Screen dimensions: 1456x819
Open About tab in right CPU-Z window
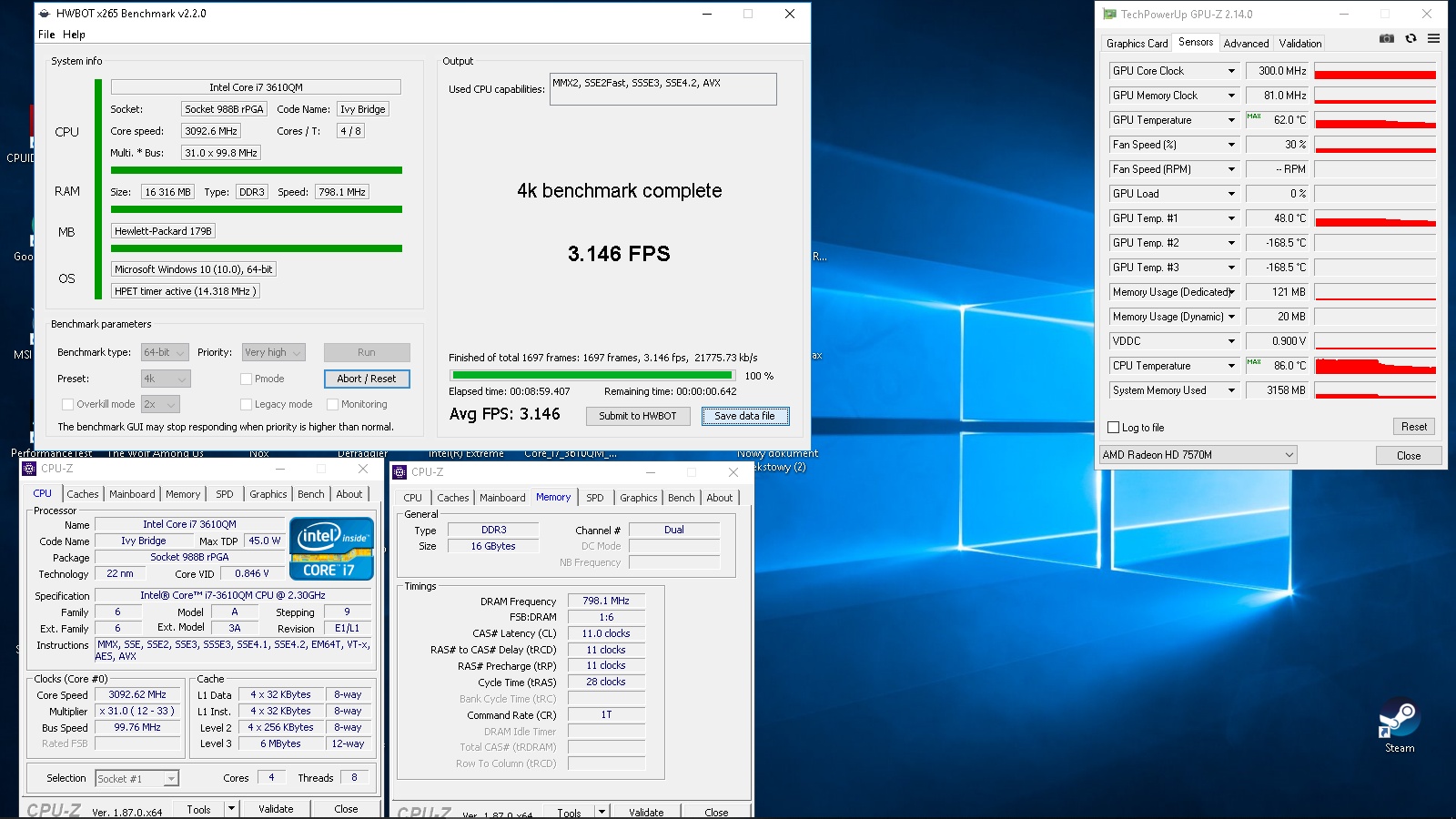tap(719, 498)
